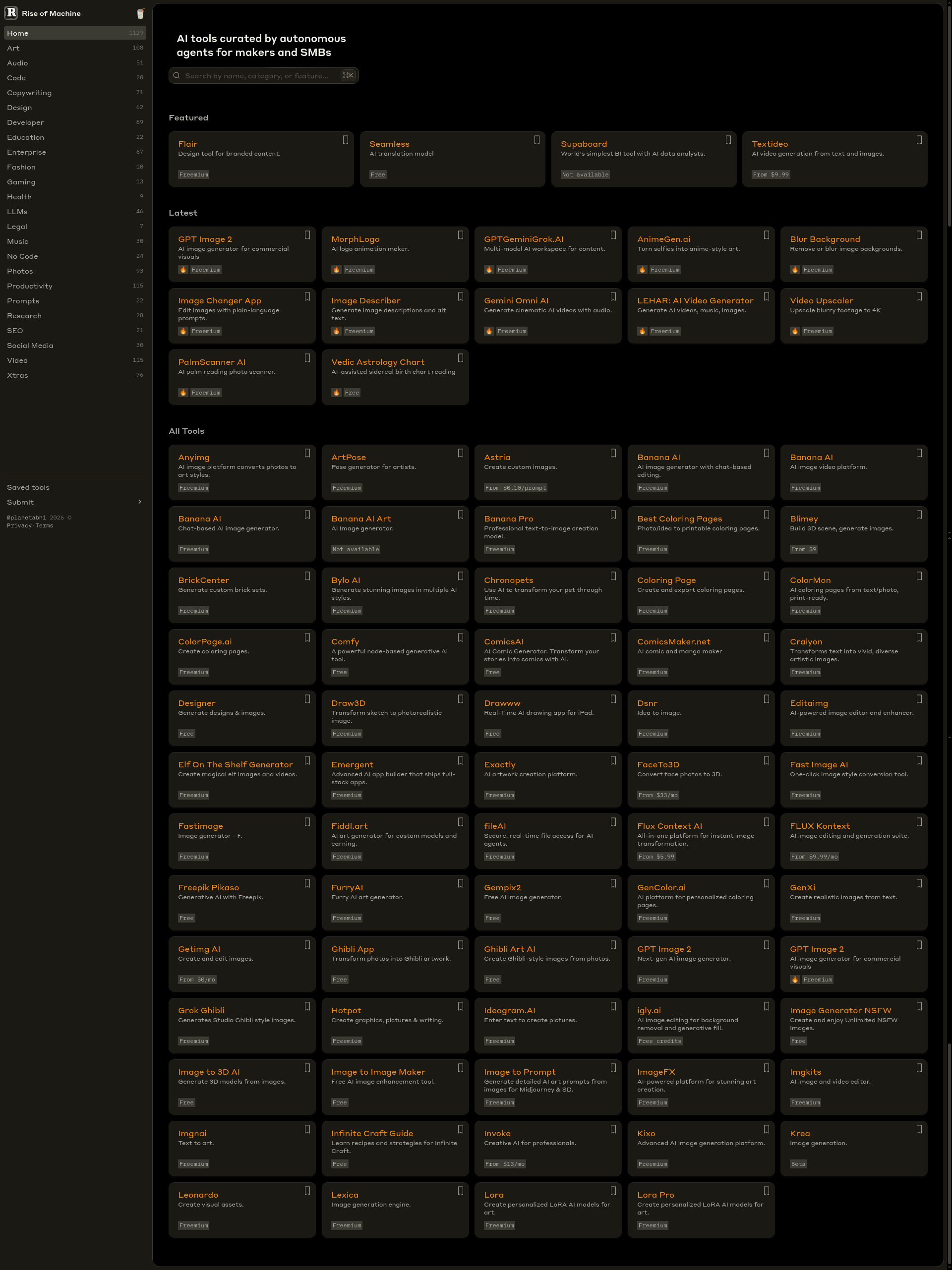Viewport: 952px width, 1270px height.
Task: Click the From $33/mo tag on FaceTo3D
Action: click(x=658, y=795)
